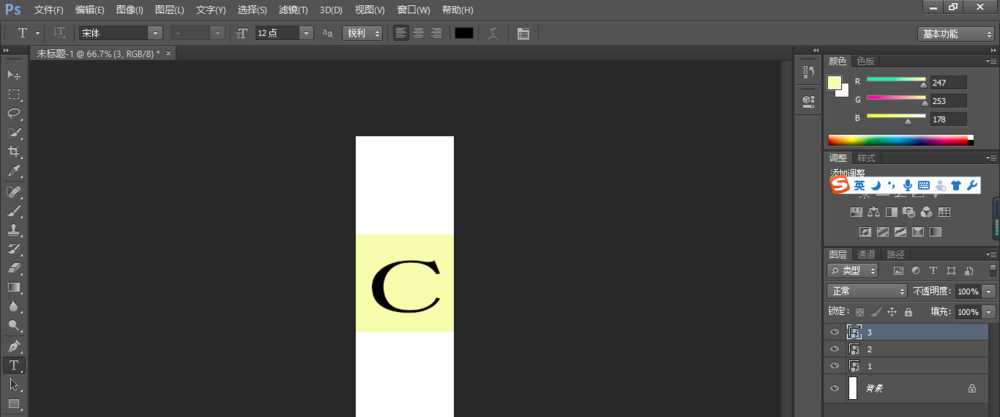Click the black text color swatch

click(x=464, y=33)
